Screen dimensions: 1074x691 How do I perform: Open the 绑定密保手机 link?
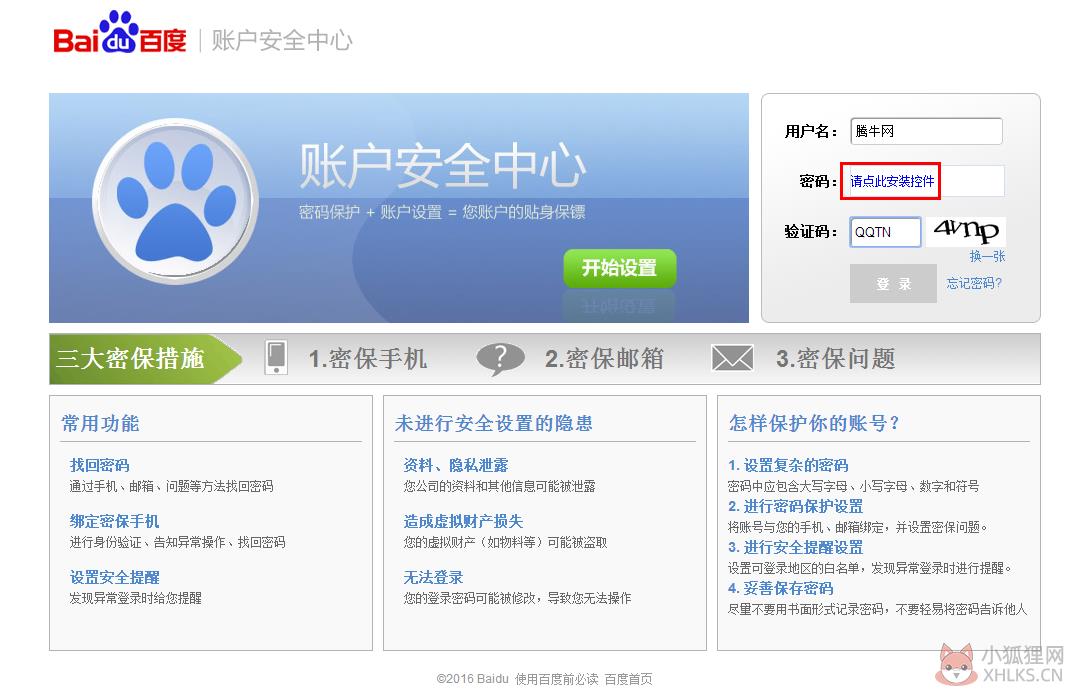click(114, 522)
